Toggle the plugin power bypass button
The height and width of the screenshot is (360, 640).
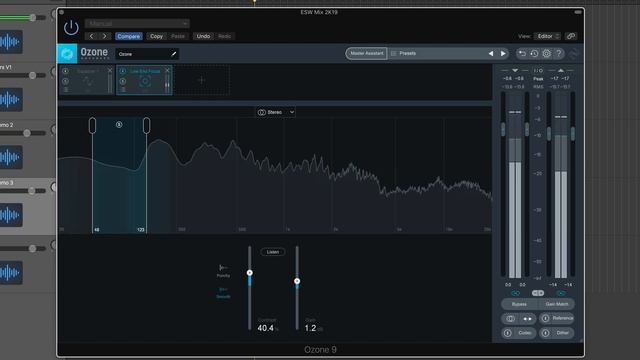[71, 28]
